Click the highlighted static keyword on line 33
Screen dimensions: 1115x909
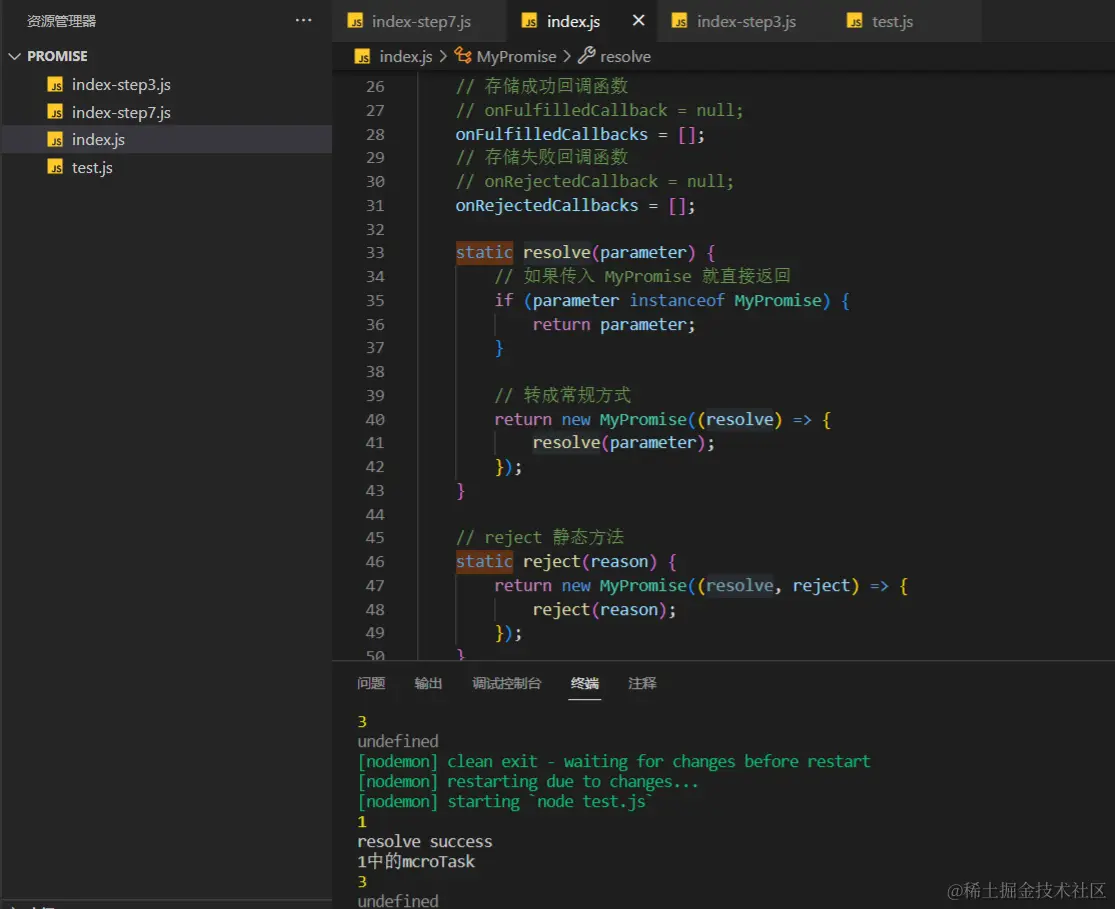(x=484, y=252)
